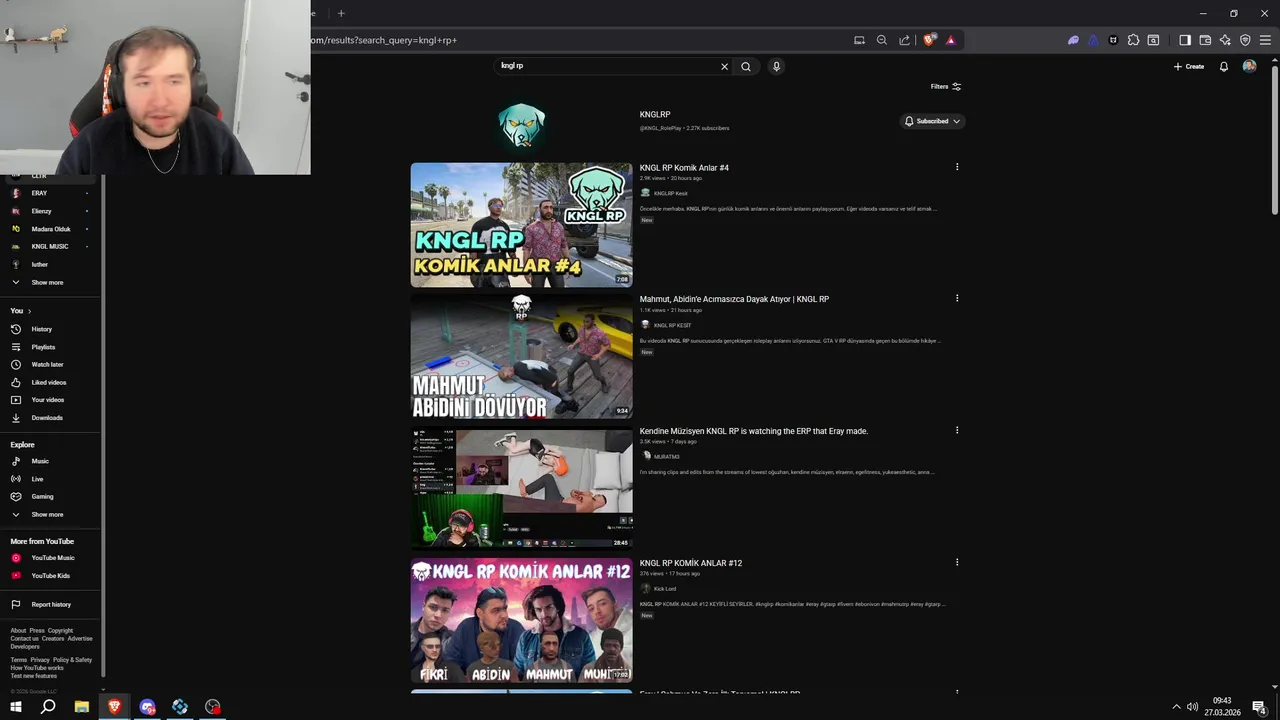Open more options for KNGL RP Komik Anlar #4
Image resolution: width=1280 pixels, height=720 pixels.
click(957, 167)
